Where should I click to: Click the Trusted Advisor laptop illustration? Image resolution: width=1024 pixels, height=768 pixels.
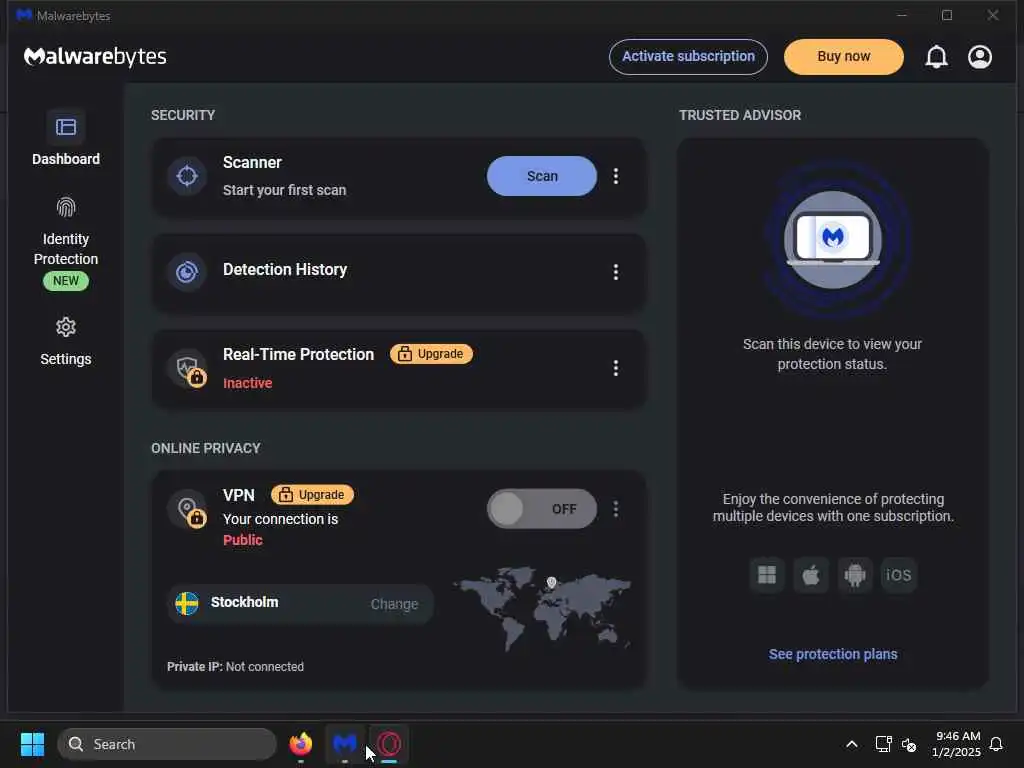pyautogui.click(x=833, y=239)
